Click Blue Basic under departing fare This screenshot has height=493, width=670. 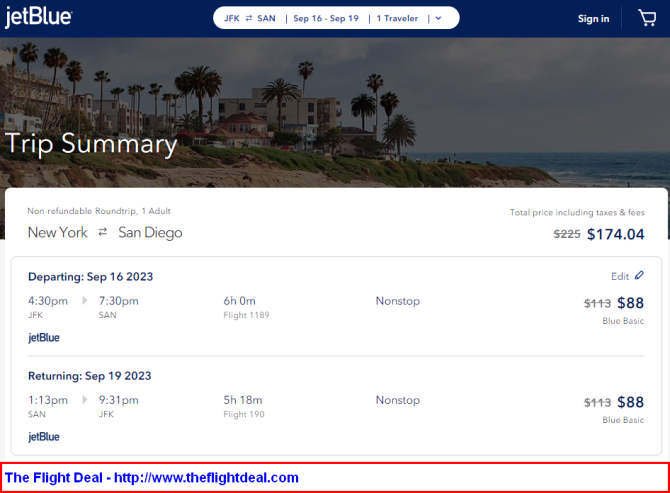tap(623, 321)
